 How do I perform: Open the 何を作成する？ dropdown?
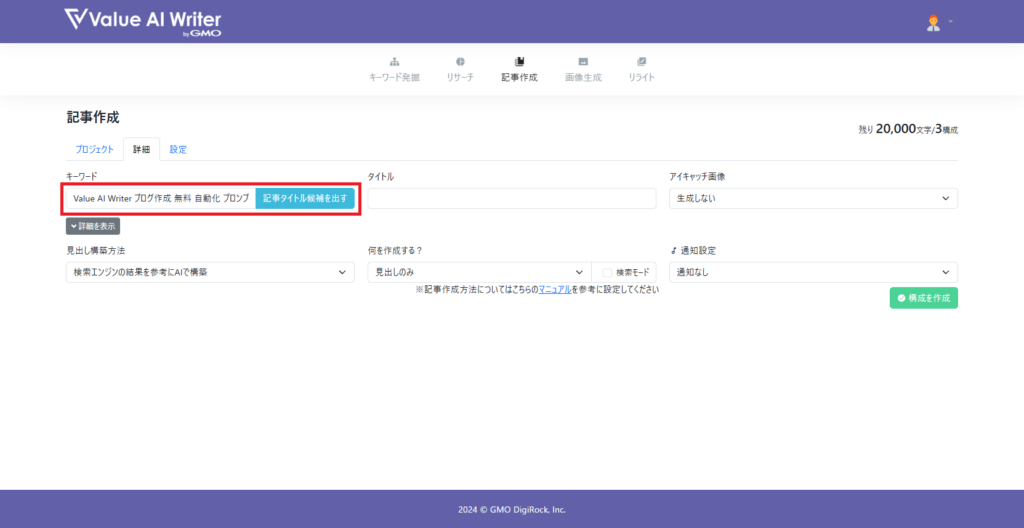pos(479,272)
